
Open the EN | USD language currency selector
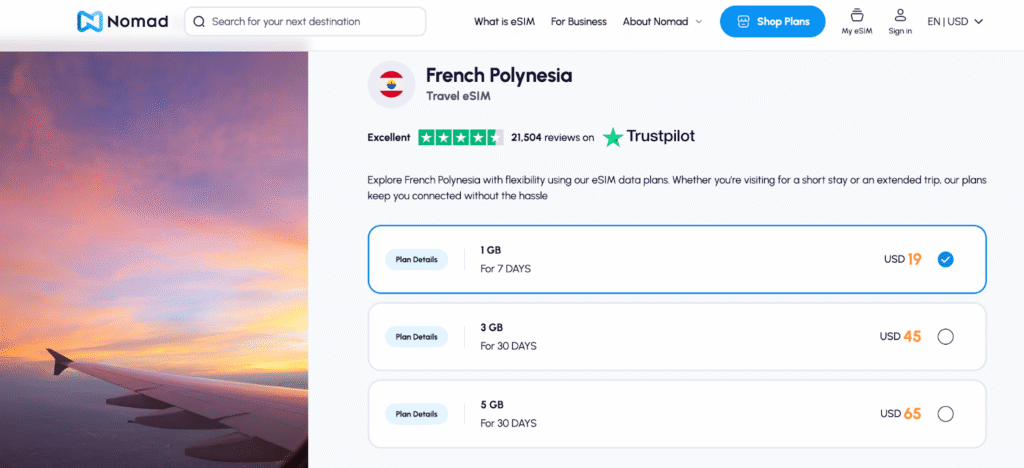(x=955, y=21)
